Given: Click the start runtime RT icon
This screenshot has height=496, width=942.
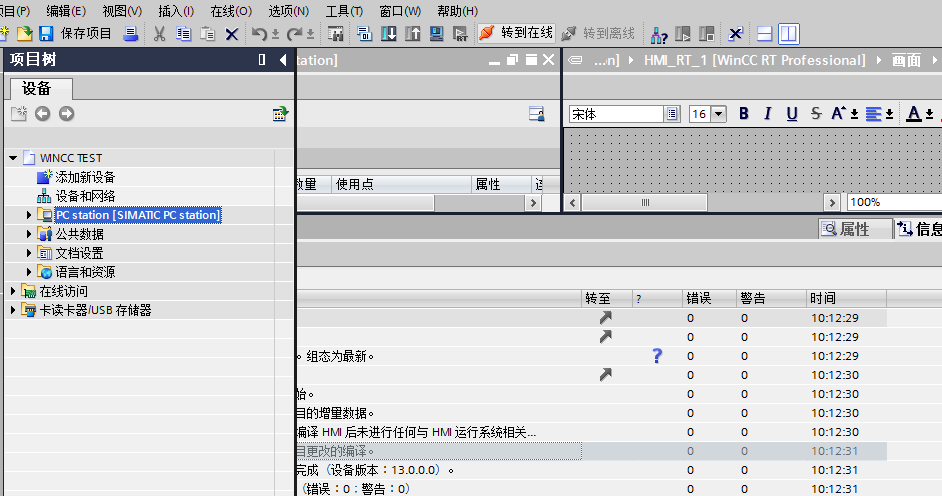Looking at the screenshot, I should pyautogui.click(x=460, y=34).
